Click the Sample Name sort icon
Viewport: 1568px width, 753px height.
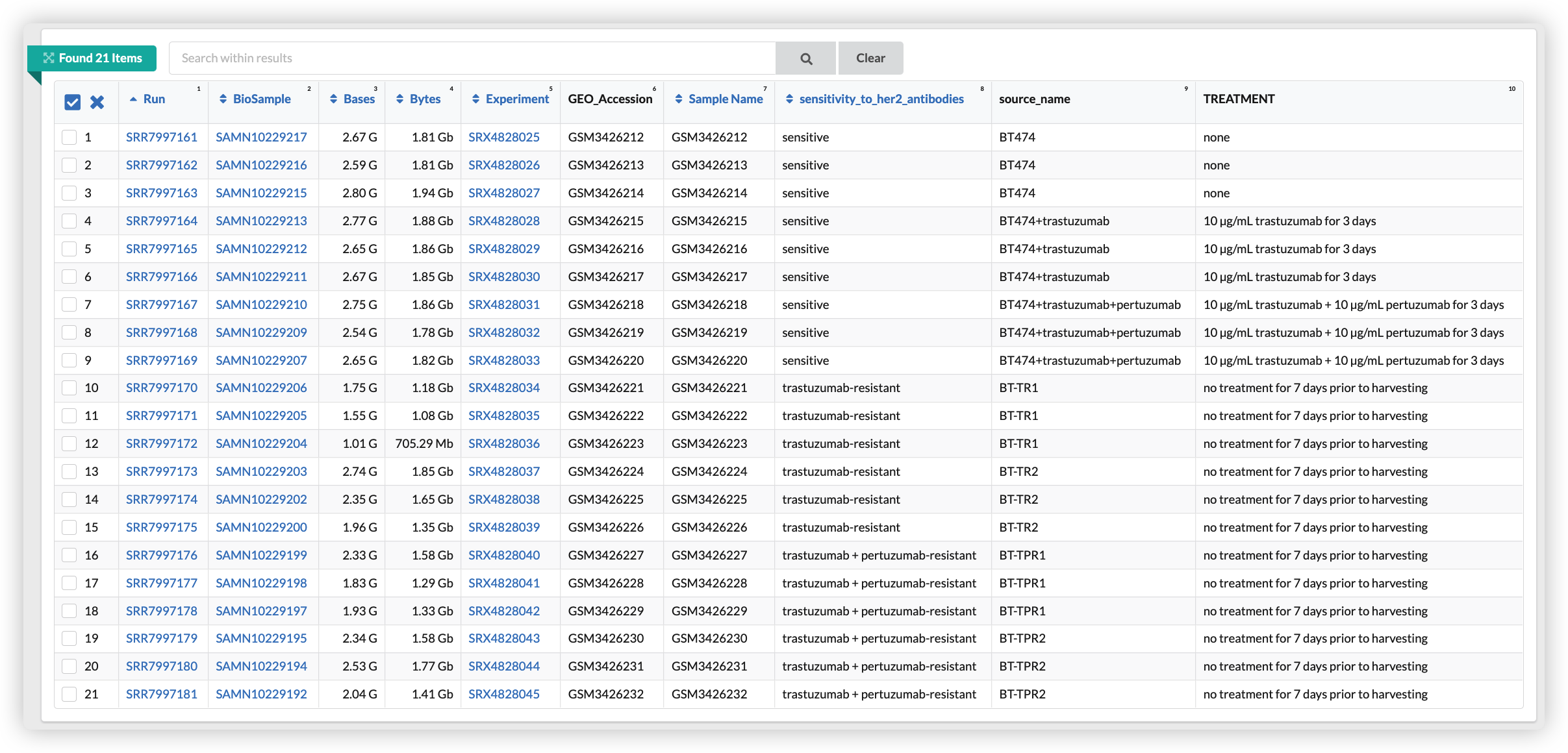[679, 99]
